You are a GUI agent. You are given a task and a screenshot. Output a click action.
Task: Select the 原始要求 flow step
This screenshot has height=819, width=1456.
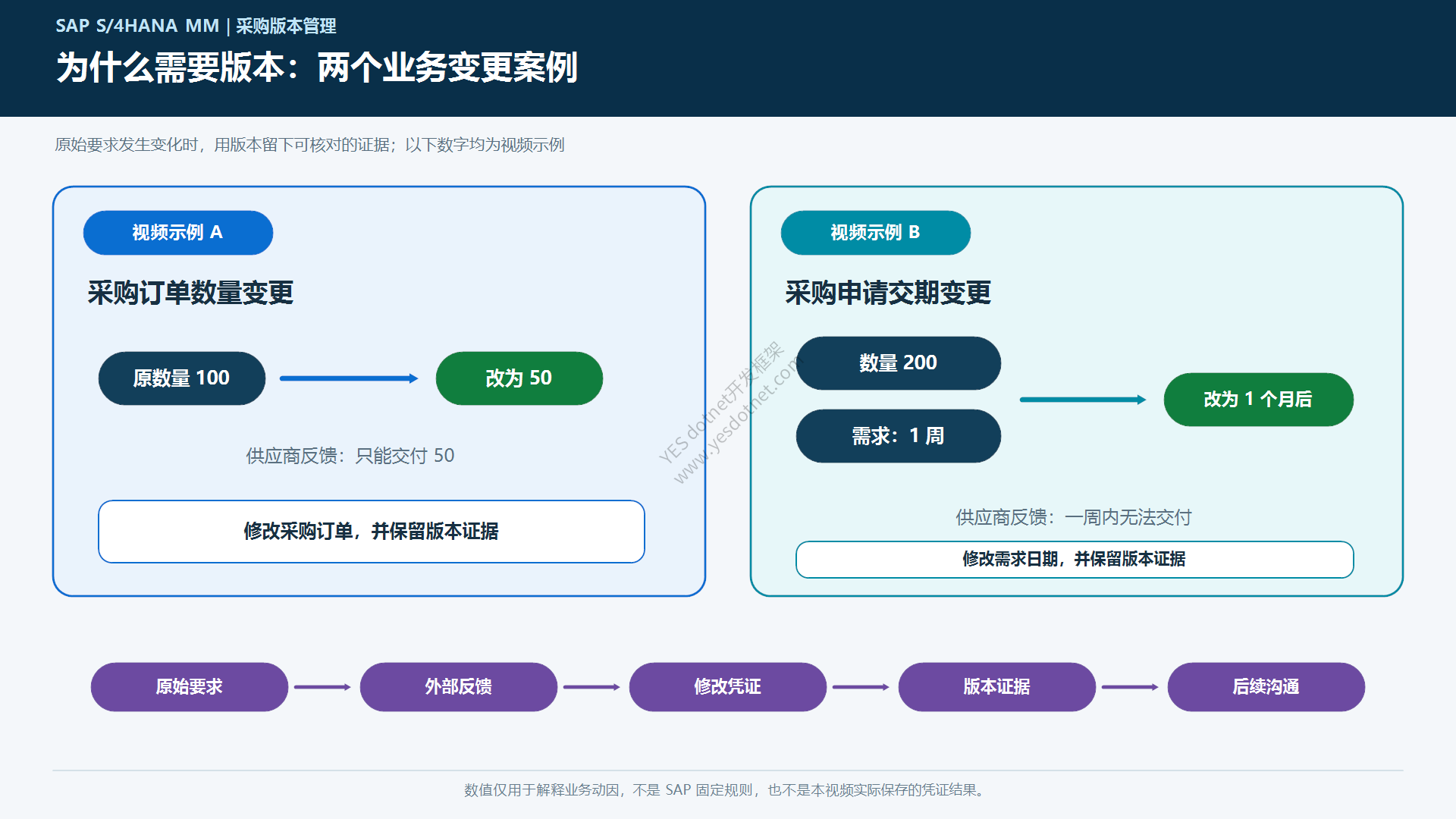tap(190, 687)
